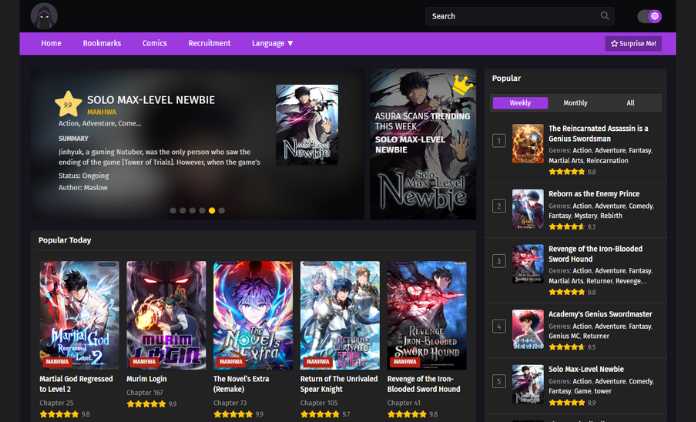Open Murim Login latest chapter link

pos(145,393)
